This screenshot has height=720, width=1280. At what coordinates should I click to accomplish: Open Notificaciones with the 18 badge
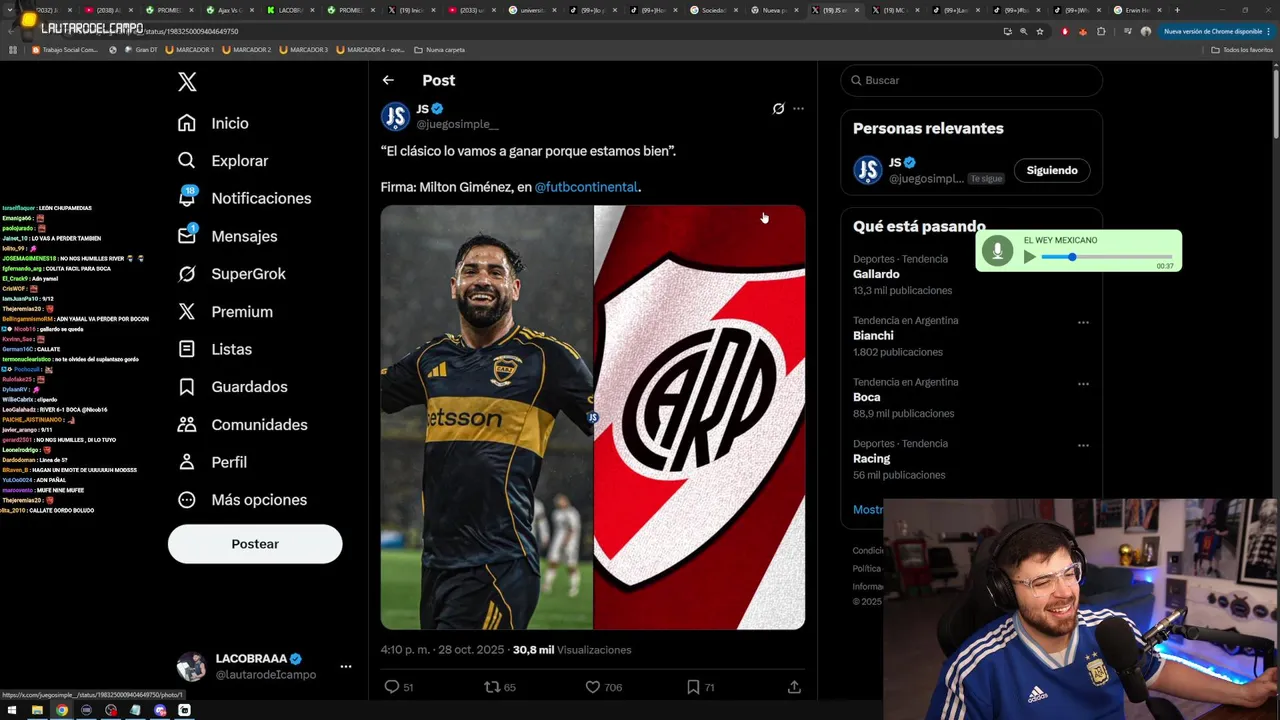click(244, 198)
